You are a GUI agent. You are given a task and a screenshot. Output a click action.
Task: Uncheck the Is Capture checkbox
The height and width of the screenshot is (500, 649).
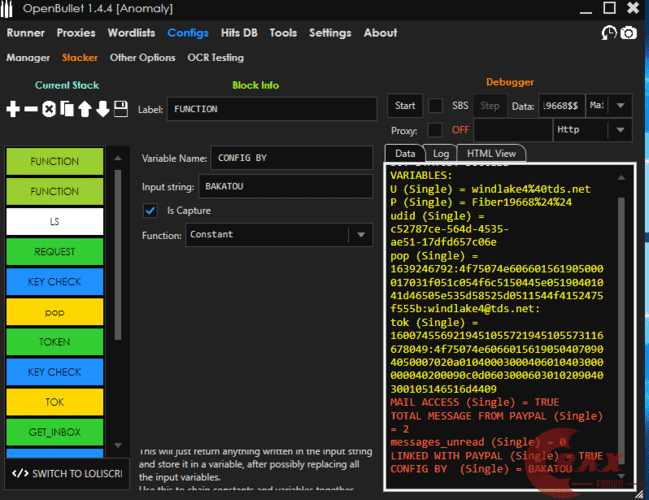pyautogui.click(x=151, y=210)
